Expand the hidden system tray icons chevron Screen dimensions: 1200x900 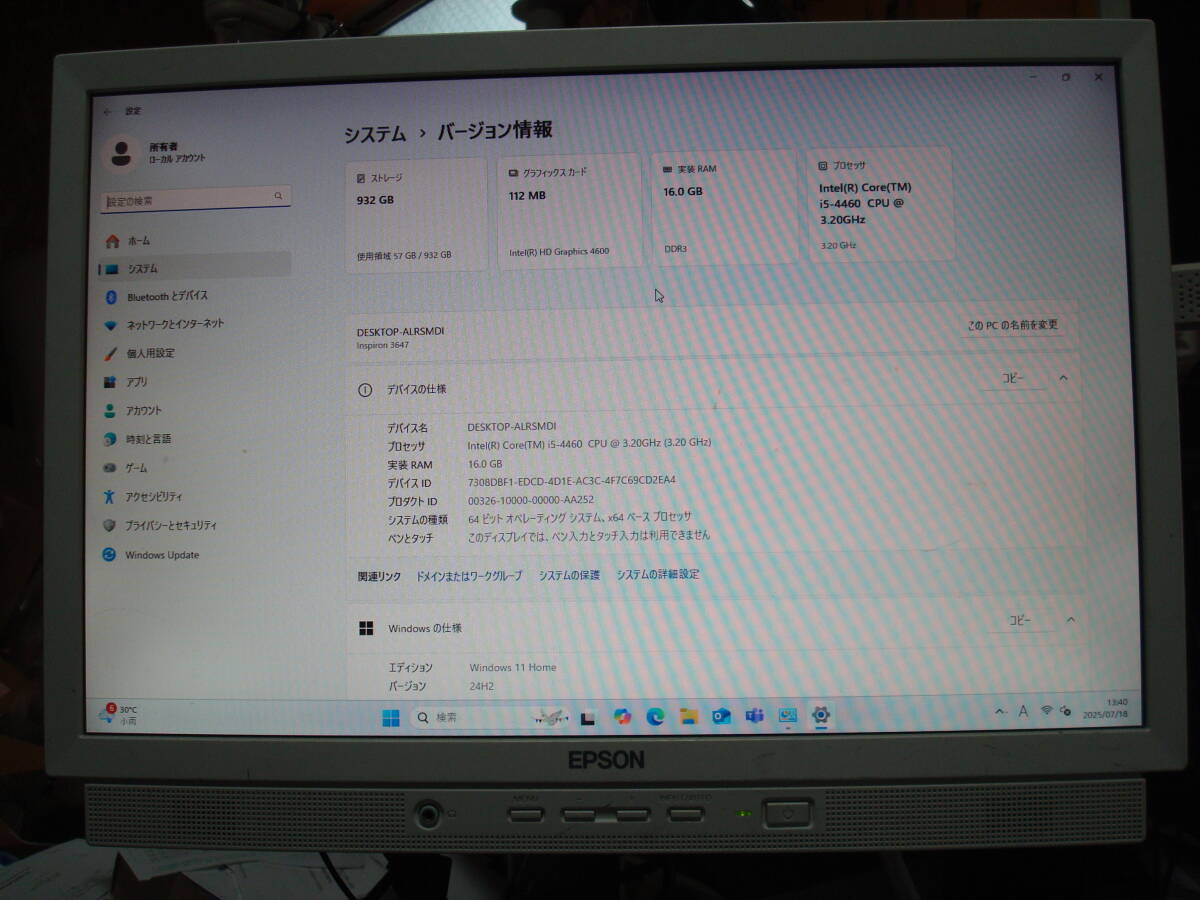(x=1001, y=712)
